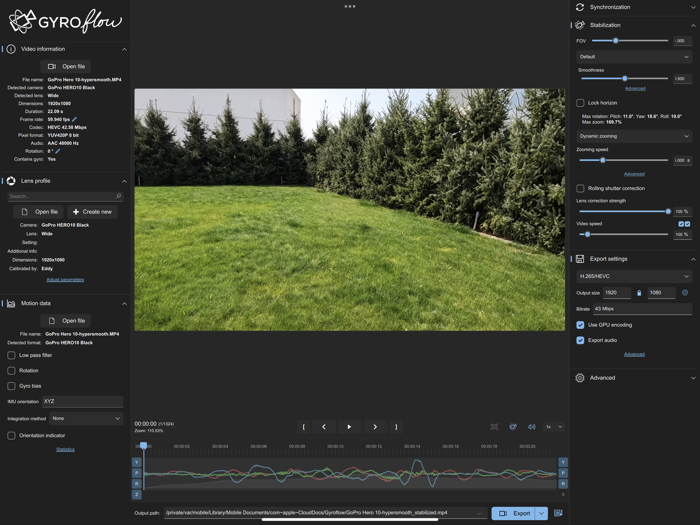Toggle the right Roll (R) chart axis
Image resolution: width=700 pixels, height=525 pixels.
tap(563, 483)
